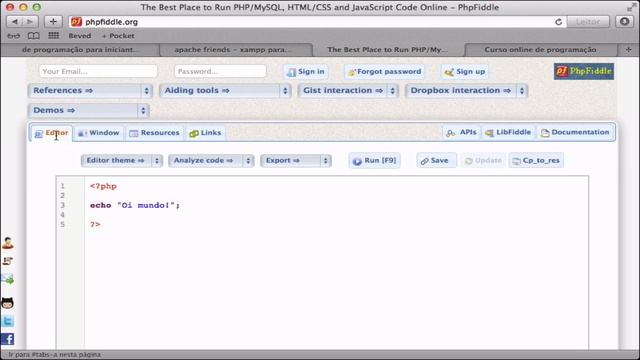Open the GitHub cat icon in the sidebar
Image resolution: width=640 pixels, height=360 pixels.
8,303
